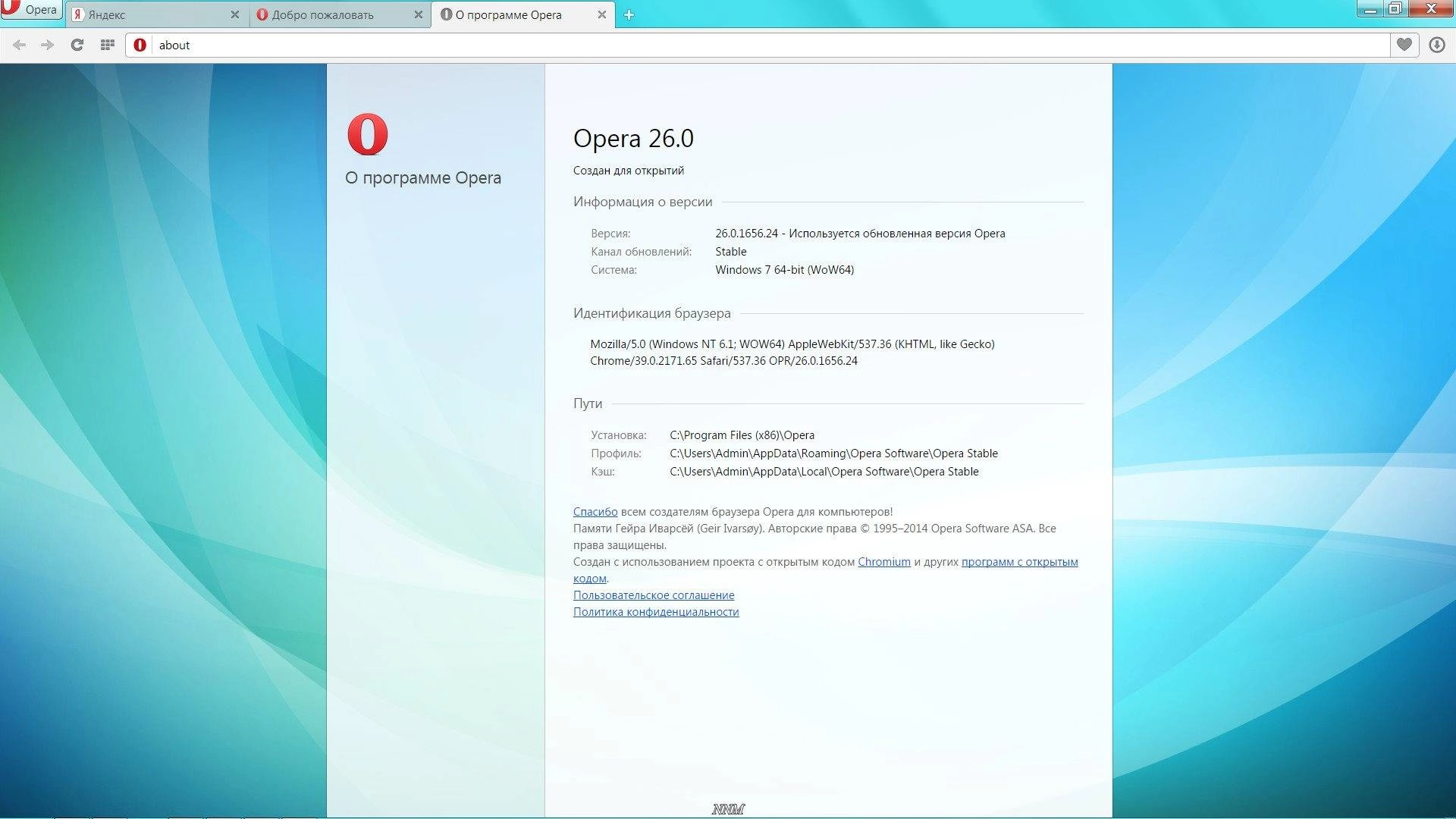Click the Opera badge in address bar

140,45
